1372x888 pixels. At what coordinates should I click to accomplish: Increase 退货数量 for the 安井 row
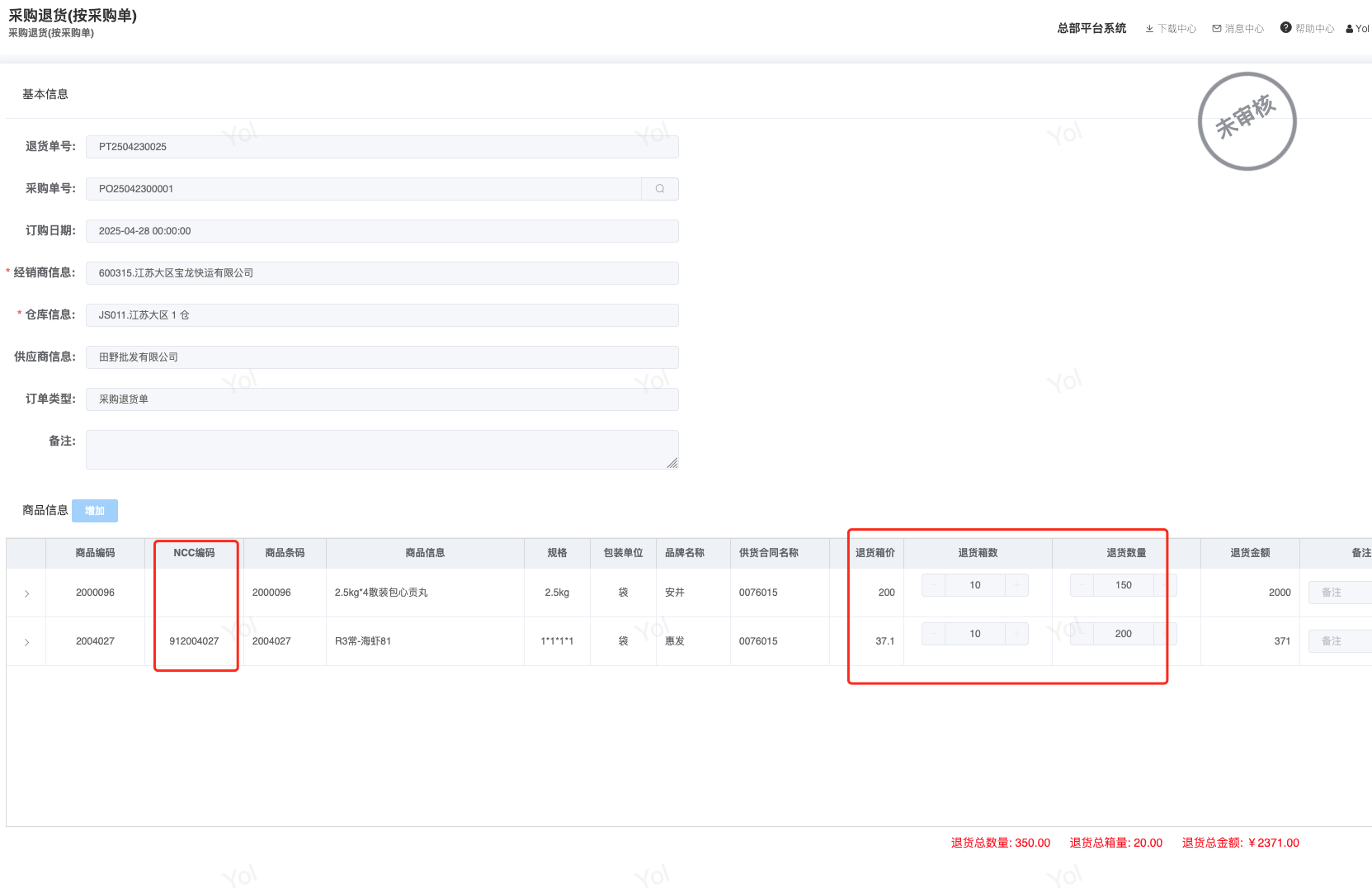point(1165,585)
